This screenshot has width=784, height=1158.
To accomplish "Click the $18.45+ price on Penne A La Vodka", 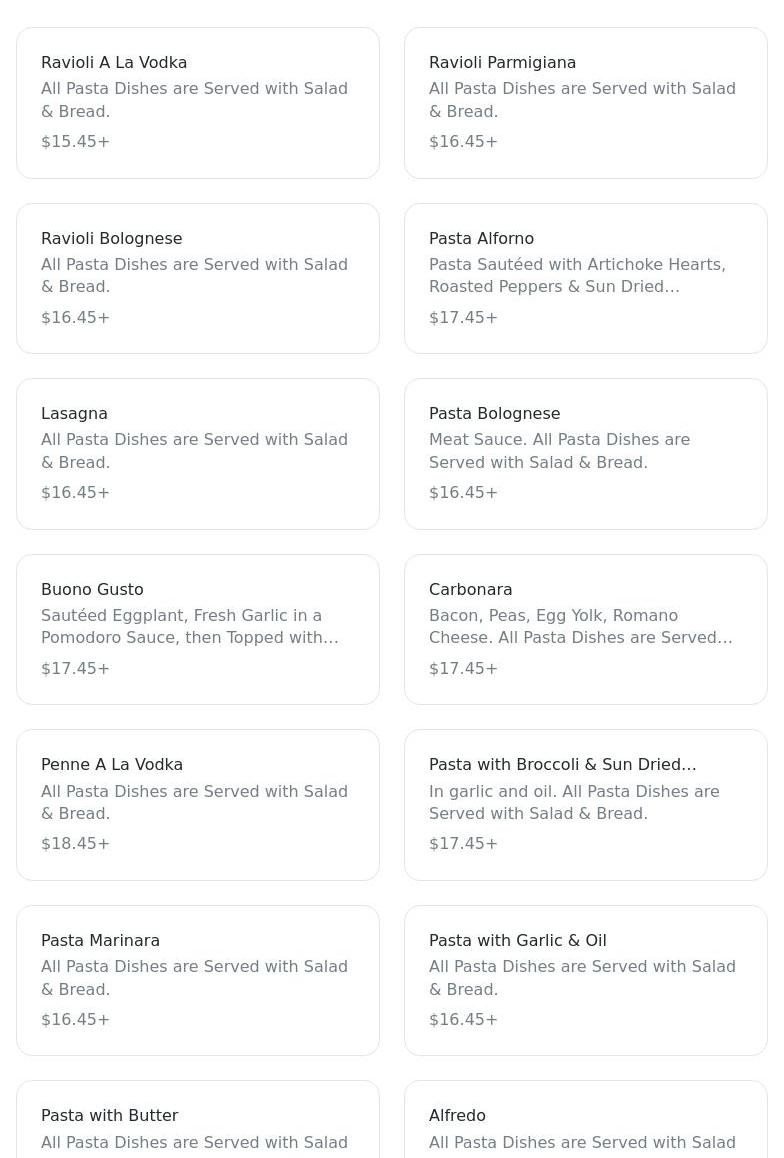I will (x=75, y=844).
